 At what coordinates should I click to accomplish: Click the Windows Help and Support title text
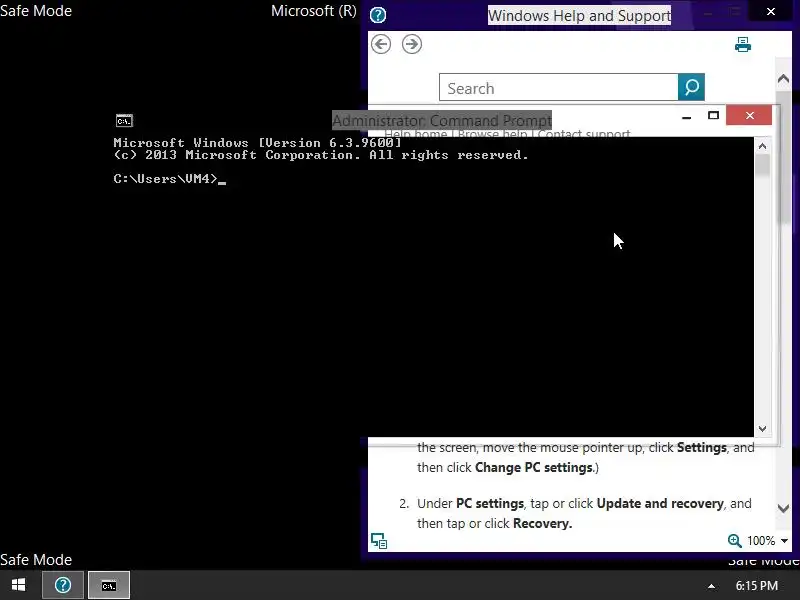pyautogui.click(x=579, y=15)
